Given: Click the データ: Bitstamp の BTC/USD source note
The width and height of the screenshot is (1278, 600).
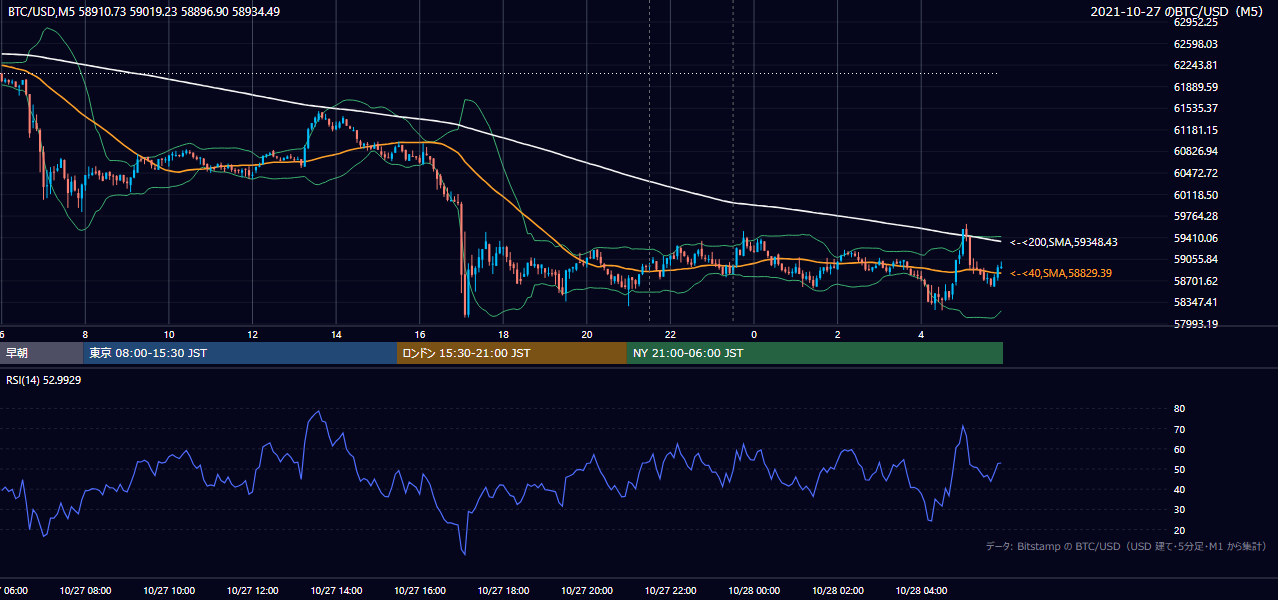Looking at the screenshot, I should 1126,547.
